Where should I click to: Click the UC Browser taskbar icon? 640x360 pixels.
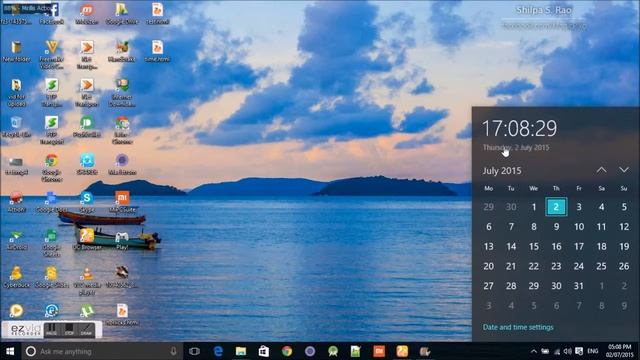click(x=402, y=351)
